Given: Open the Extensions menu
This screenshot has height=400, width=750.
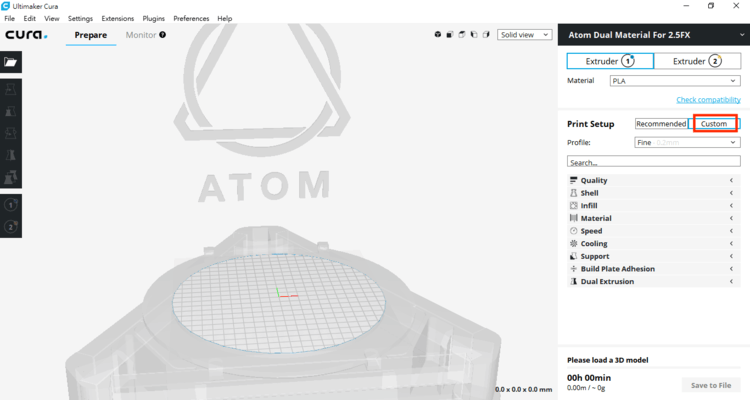Looking at the screenshot, I should pos(118,18).
